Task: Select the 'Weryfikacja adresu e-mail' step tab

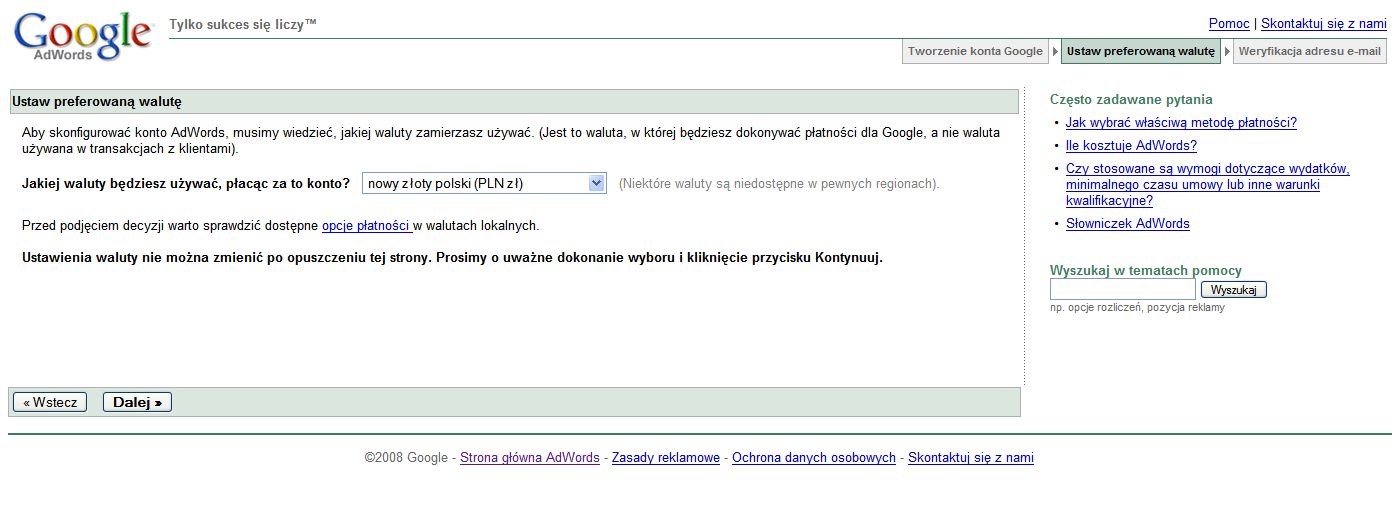Action: (x=1309, y=52)
